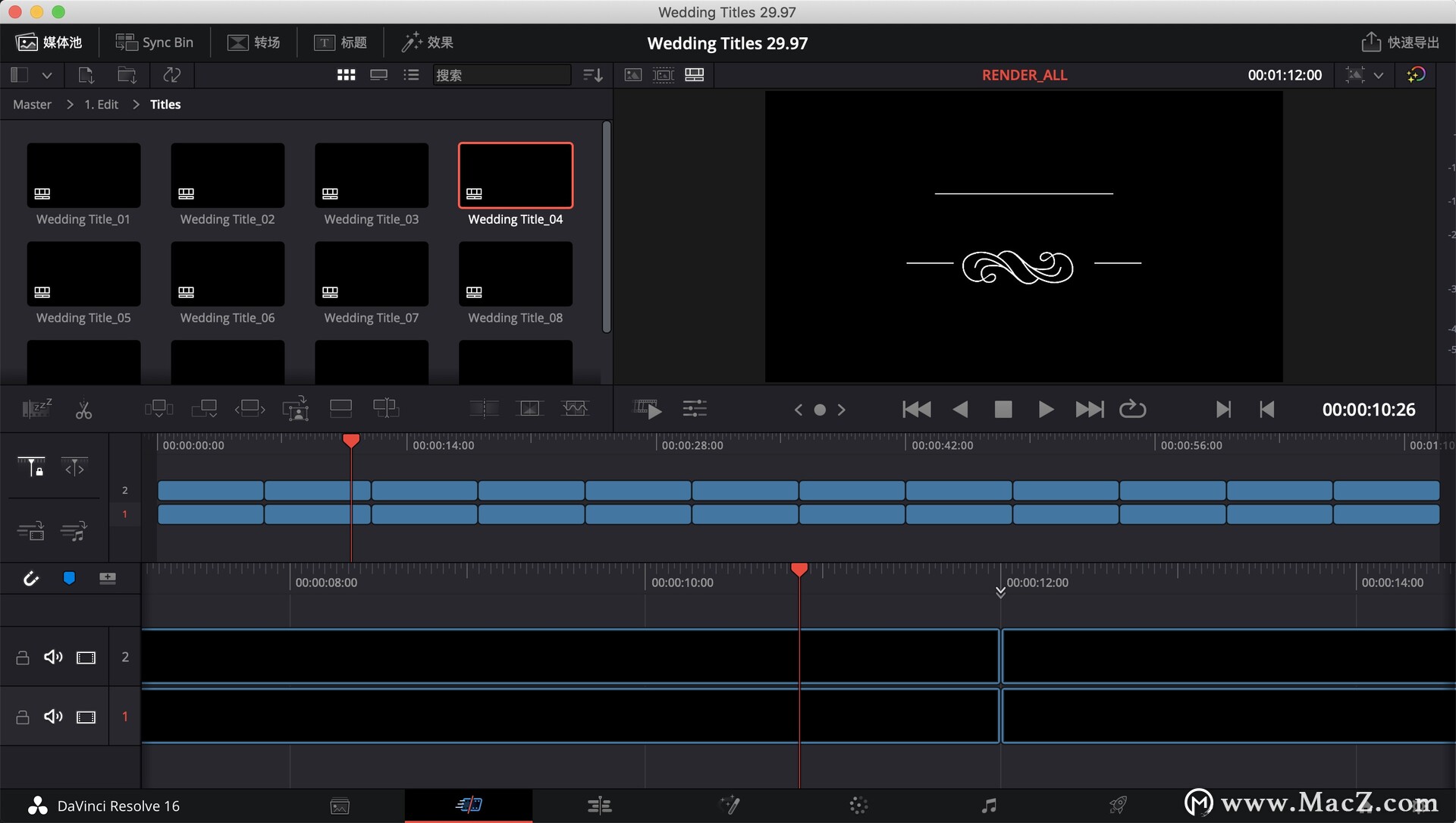Switch to the Fairlight music note page
This screenshot has width=1456, height=823.
click(x=989, y=806)
